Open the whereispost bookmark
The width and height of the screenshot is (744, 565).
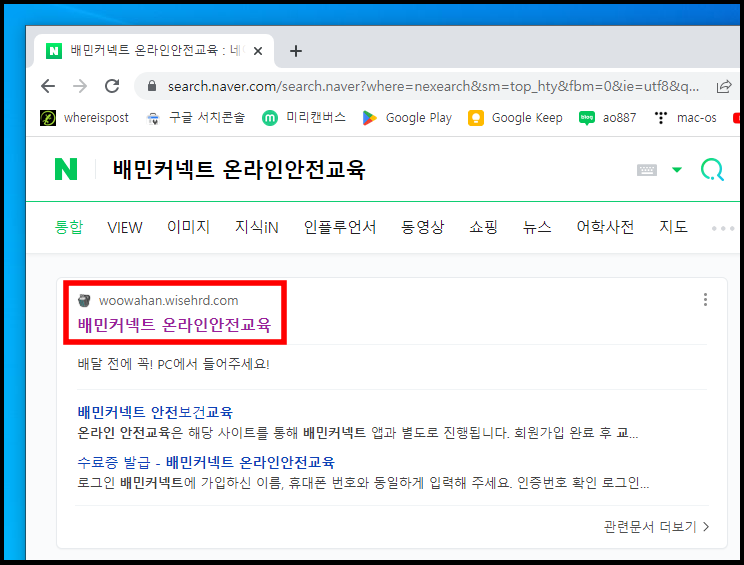click(84, 118)
